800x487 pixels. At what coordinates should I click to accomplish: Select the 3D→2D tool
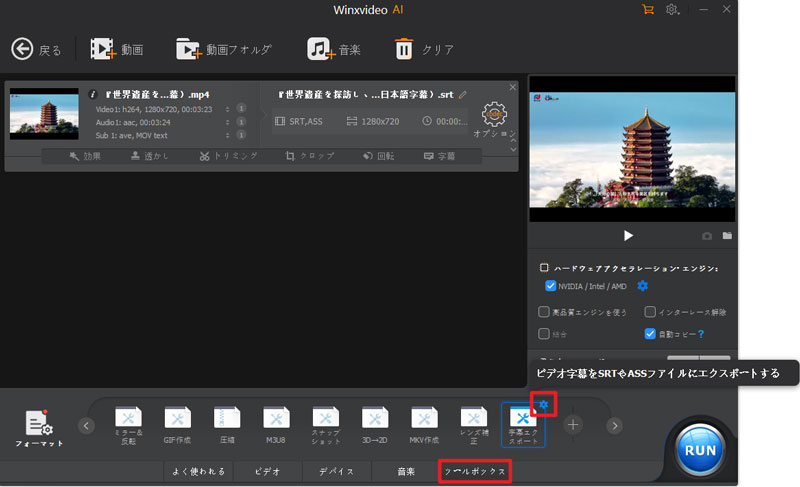point(375,425)
